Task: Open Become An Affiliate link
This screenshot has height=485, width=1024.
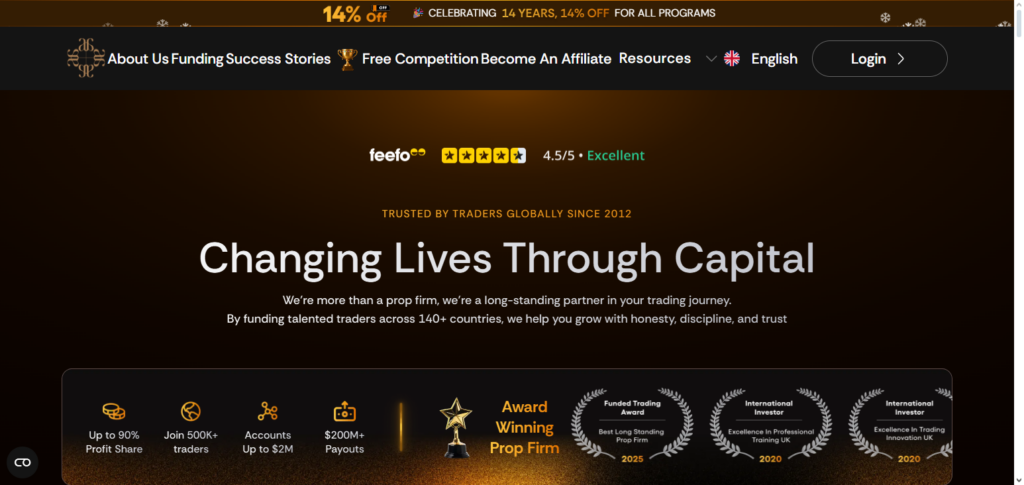Action: coord(546,59)
